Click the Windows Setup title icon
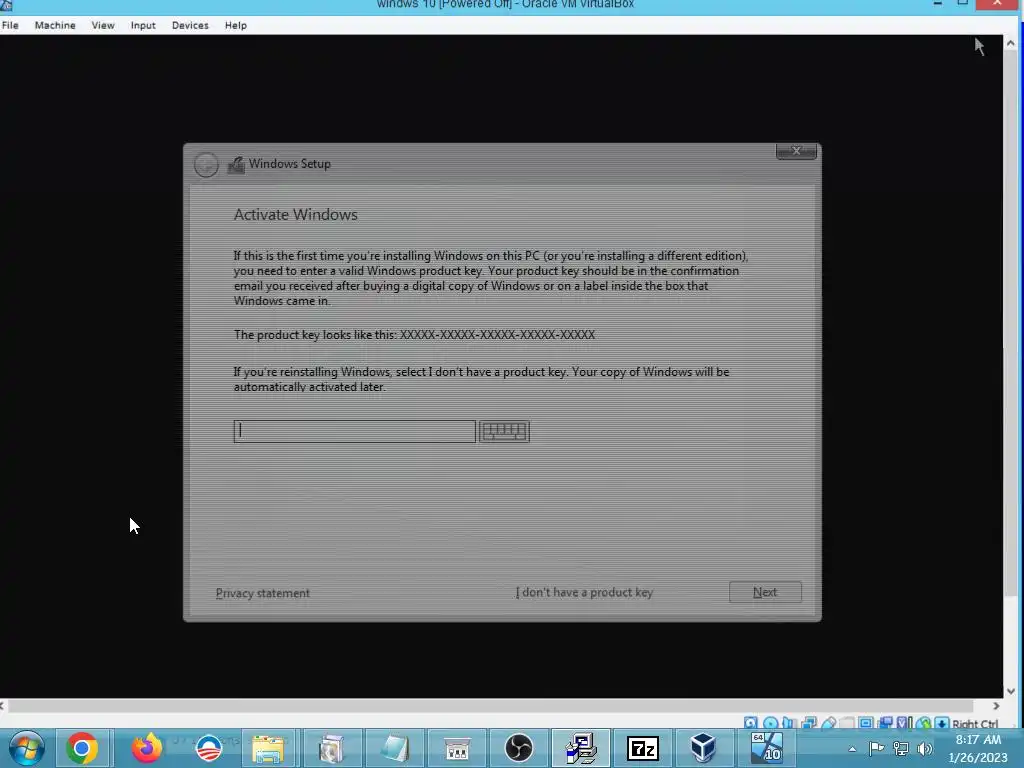Viewport: 1024px width, 768px height. tap(236, 165)
